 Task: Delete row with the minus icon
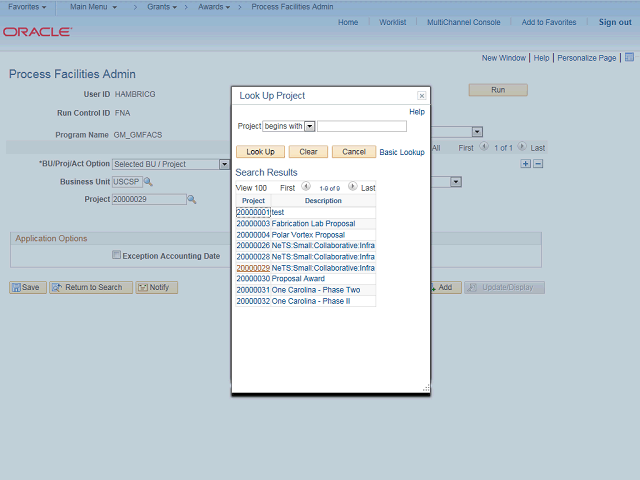tap(538, 164)
